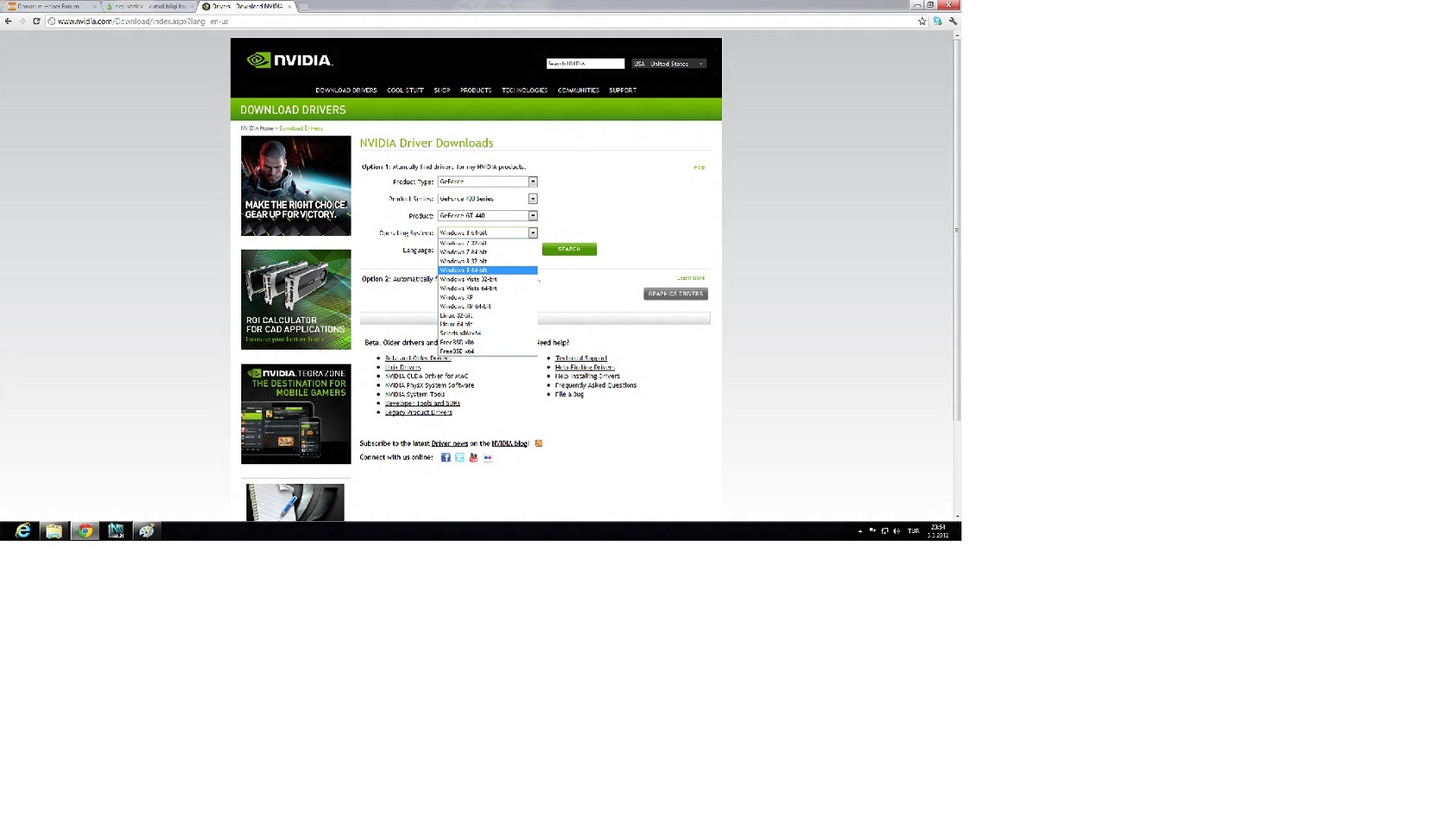1456x819 pixels.
Task: Open Cool Stuff nav menu
Action: tap(405, 90)
